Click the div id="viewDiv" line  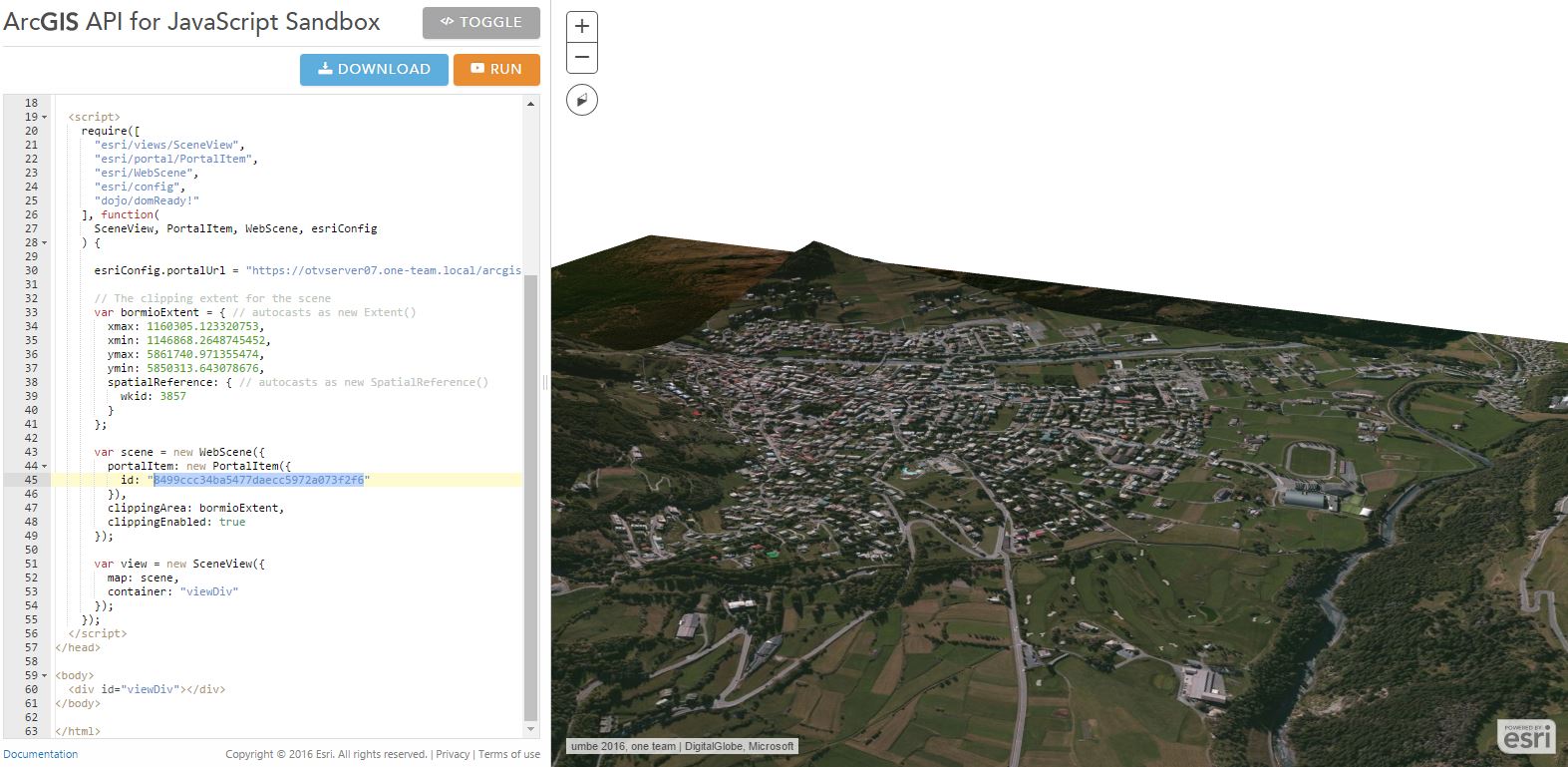point(147,689)
